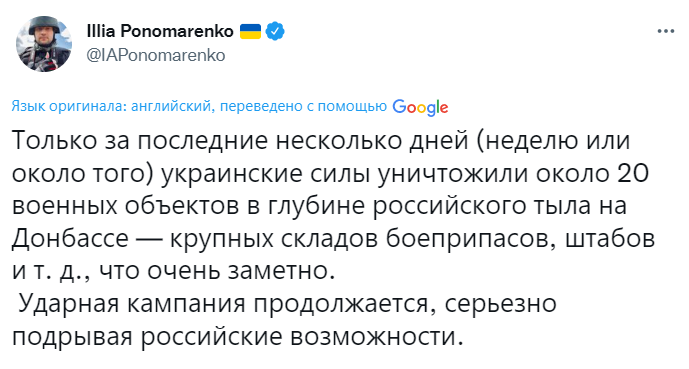689x369 pixels.
Task: Click the word "штабов" in tweet
Action: pos(610,239)
